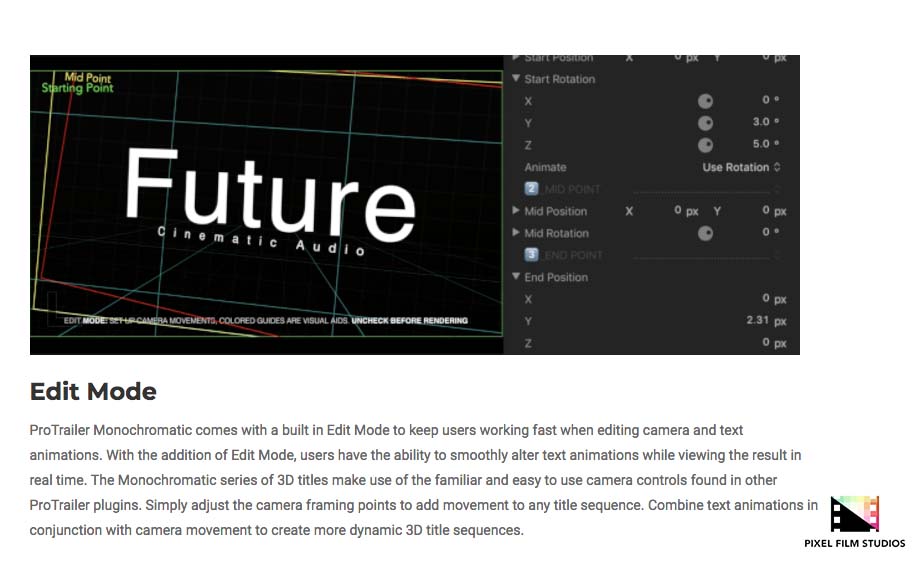Screen dimensions: 915x565
Task: Select the Start Rotation Y value 3.0°
Action: coord(766,121)
